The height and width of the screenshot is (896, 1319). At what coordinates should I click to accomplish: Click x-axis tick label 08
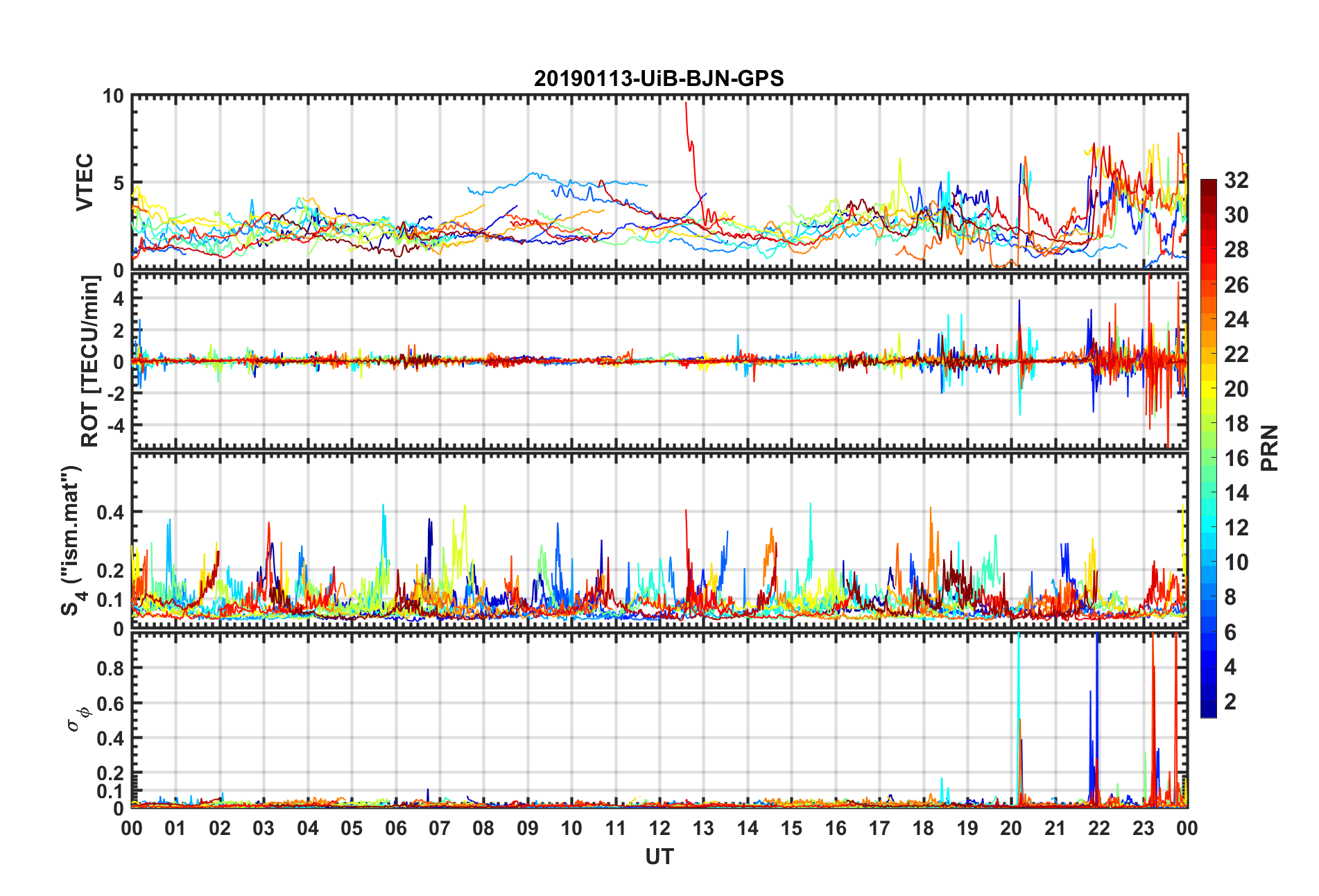[x=483, y=828]
